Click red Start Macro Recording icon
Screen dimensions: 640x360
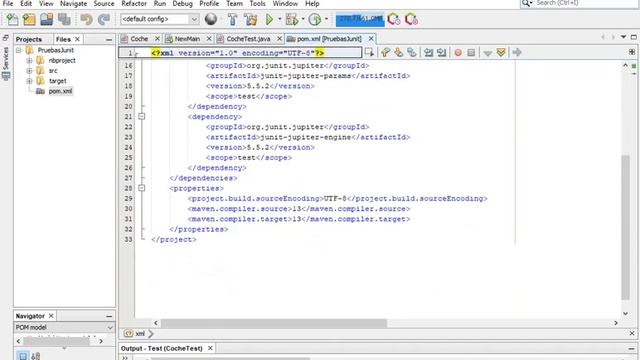[458, 53]
